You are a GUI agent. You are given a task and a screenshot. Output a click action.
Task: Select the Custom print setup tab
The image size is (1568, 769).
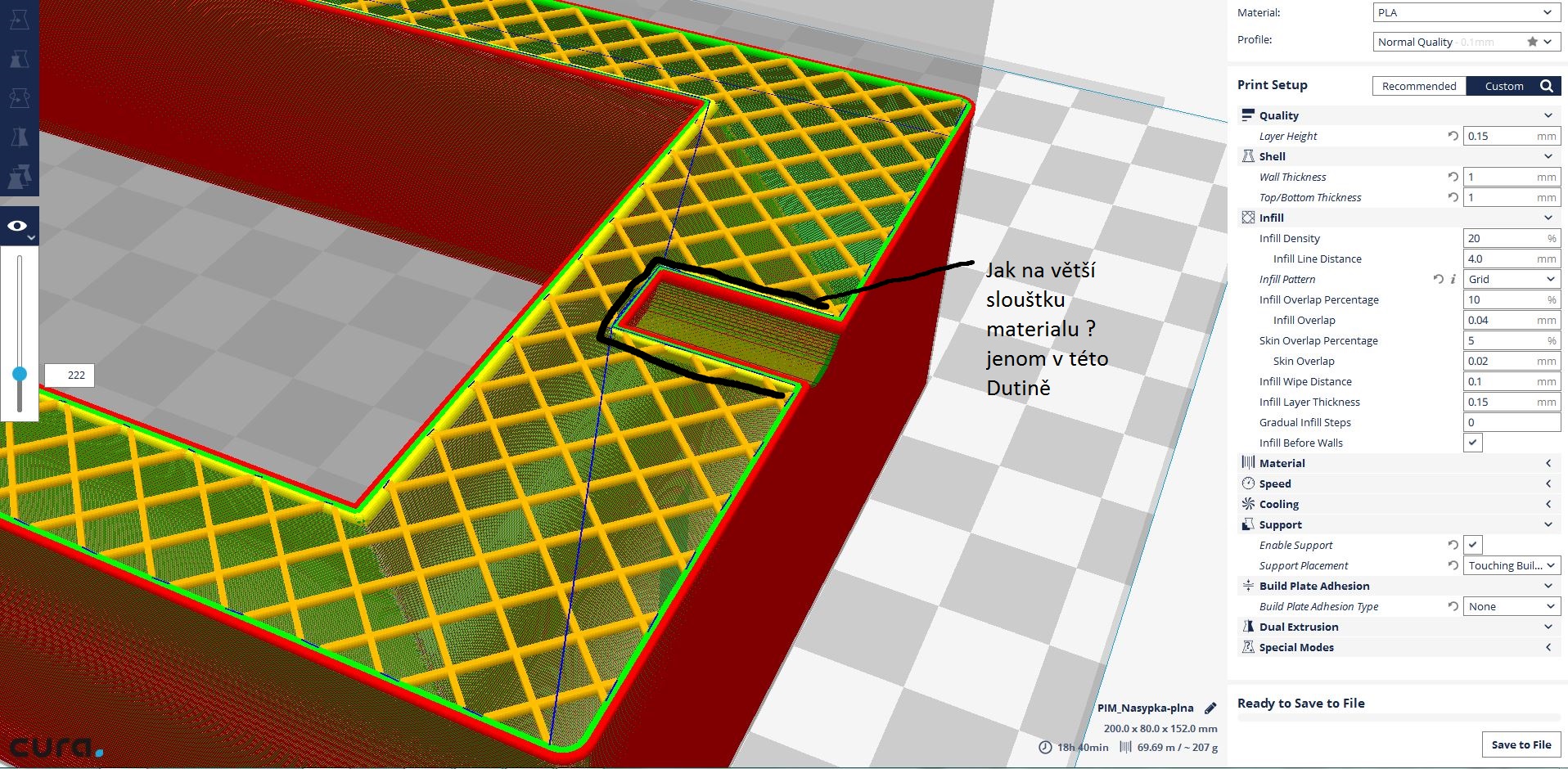pos(1503,86)
